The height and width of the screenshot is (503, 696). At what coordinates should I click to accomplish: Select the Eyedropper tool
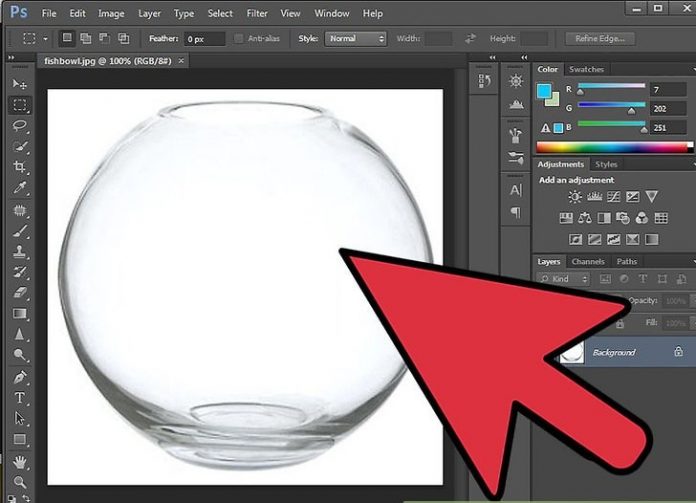[20, 188]
